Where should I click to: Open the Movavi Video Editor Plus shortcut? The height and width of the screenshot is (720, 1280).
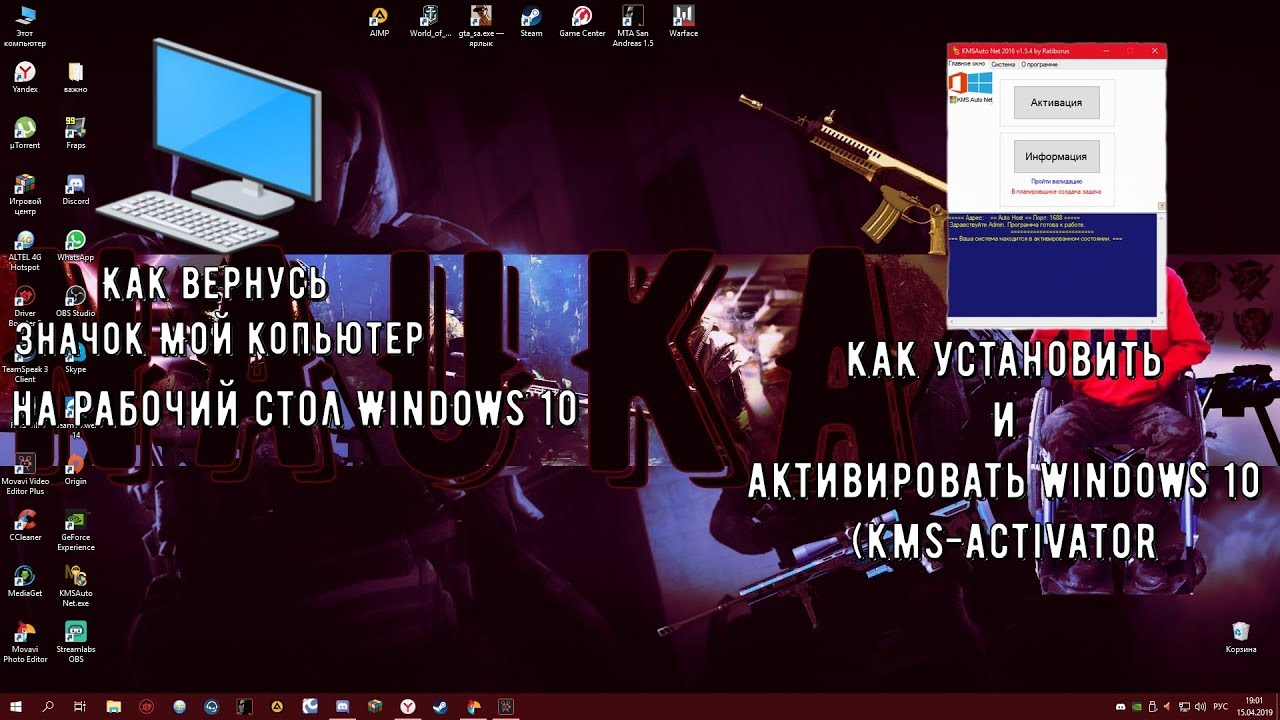(25, 474)
